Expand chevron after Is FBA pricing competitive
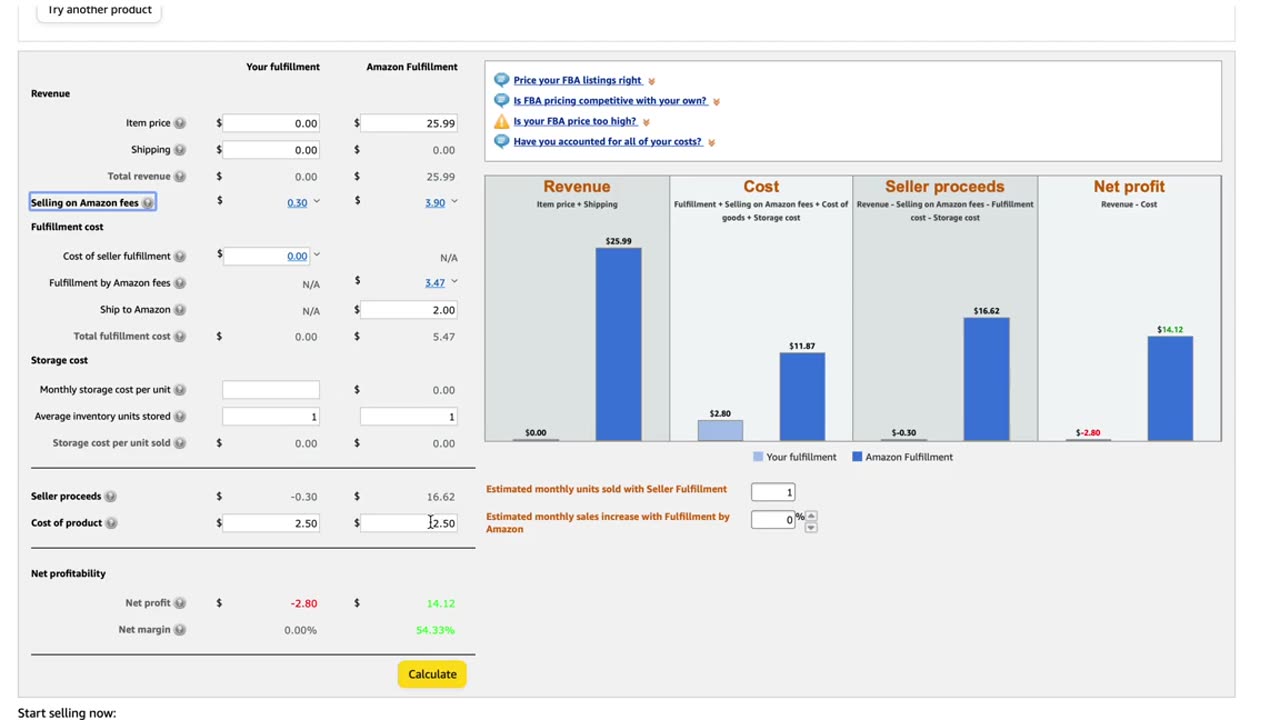This screenshot has width=1280, height=720. (717, 101)
